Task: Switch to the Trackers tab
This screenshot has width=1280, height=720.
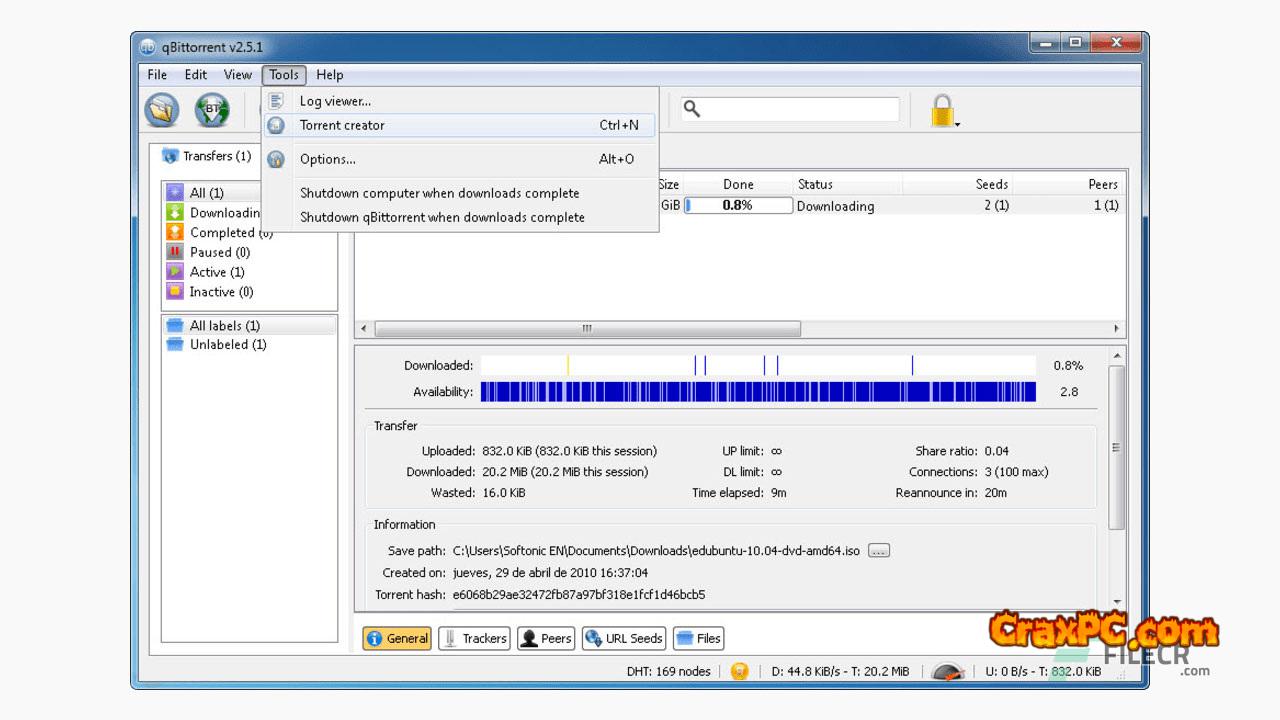Action: 475,638
